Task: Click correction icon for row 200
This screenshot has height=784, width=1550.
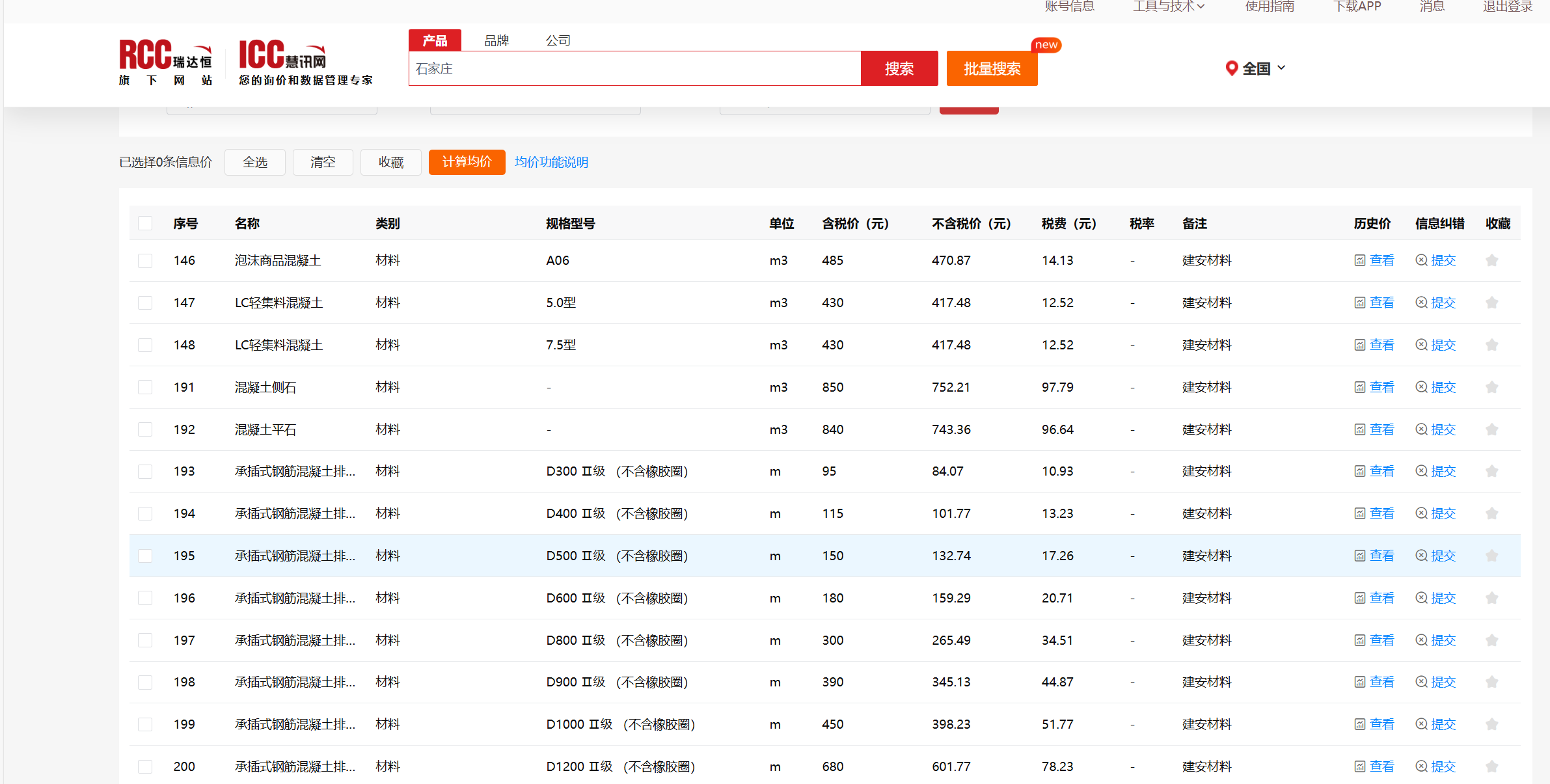Action: [1421, 766]
